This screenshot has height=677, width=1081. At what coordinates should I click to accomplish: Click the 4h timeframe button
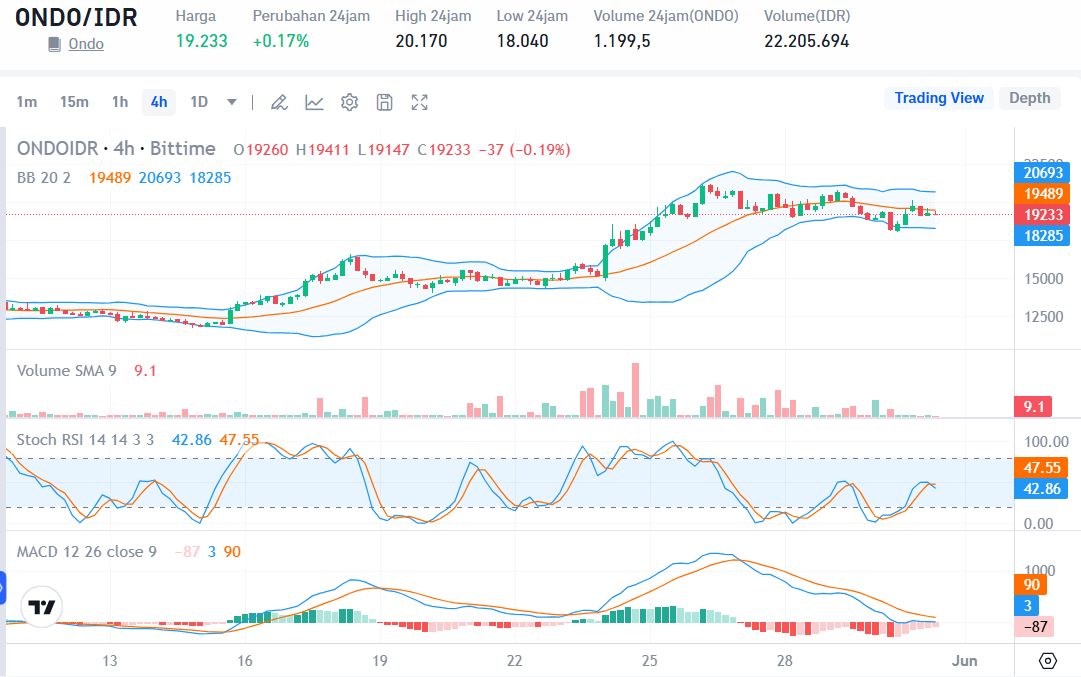pyautogui.click(x=158, y=102)
